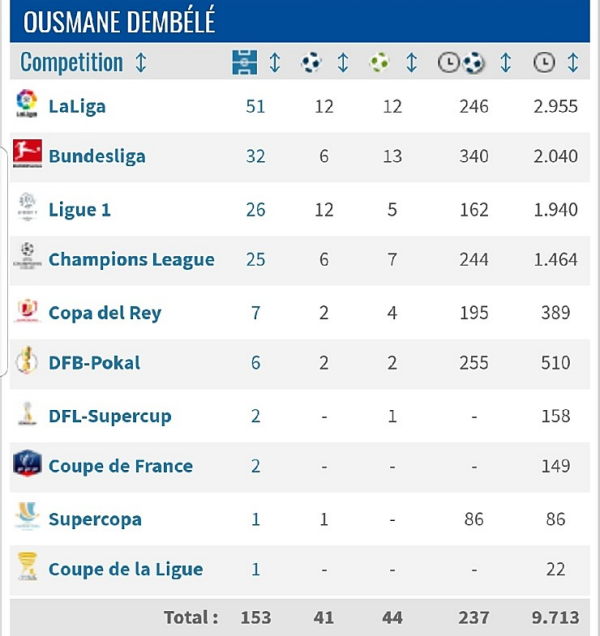The width and height of the screenshot is (600, 636).
Task: Open Bundesliga's 32 appearances link
Action: [255, 156]
